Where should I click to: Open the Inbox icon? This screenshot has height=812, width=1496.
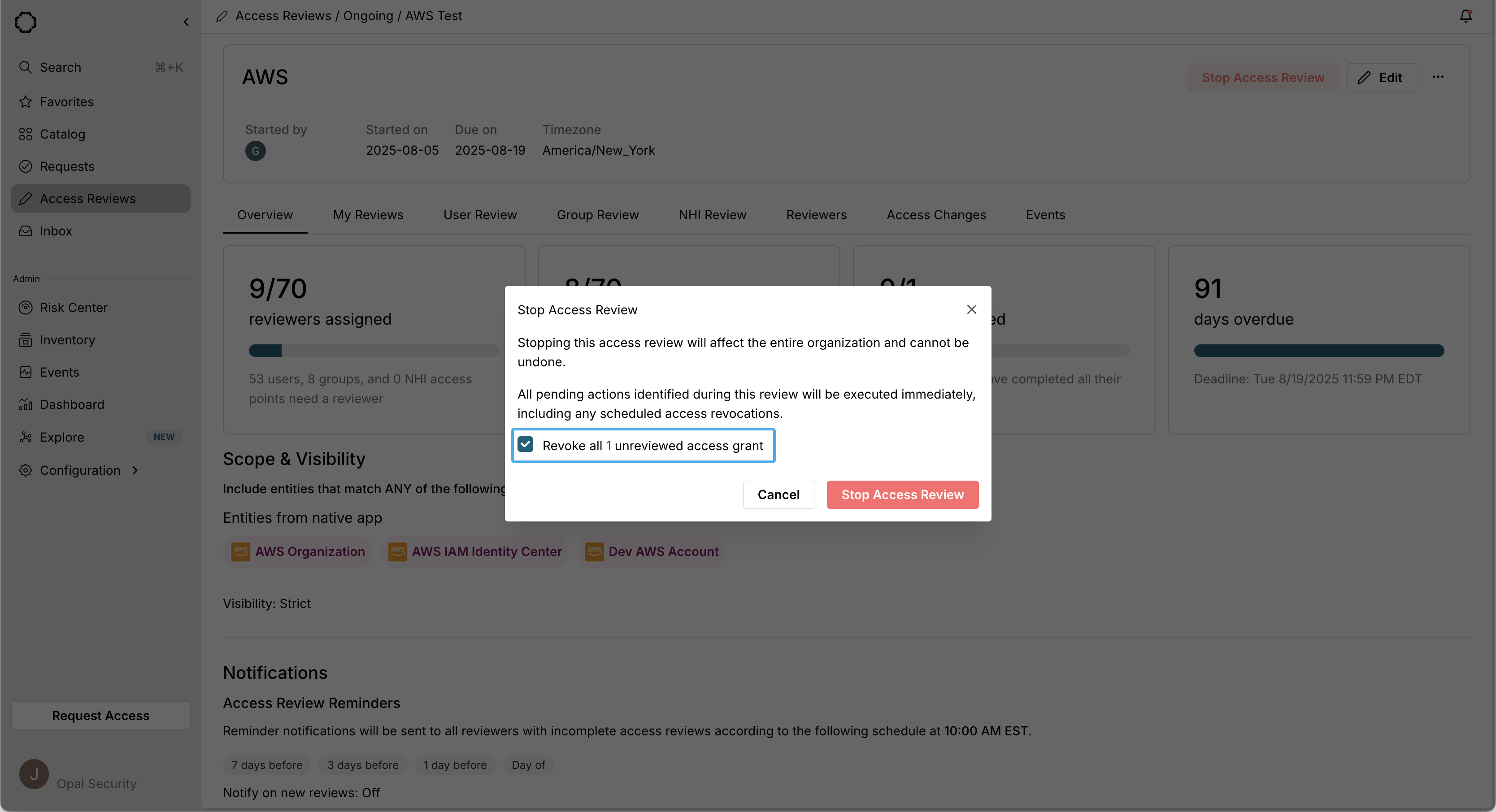tap(26, 231)
